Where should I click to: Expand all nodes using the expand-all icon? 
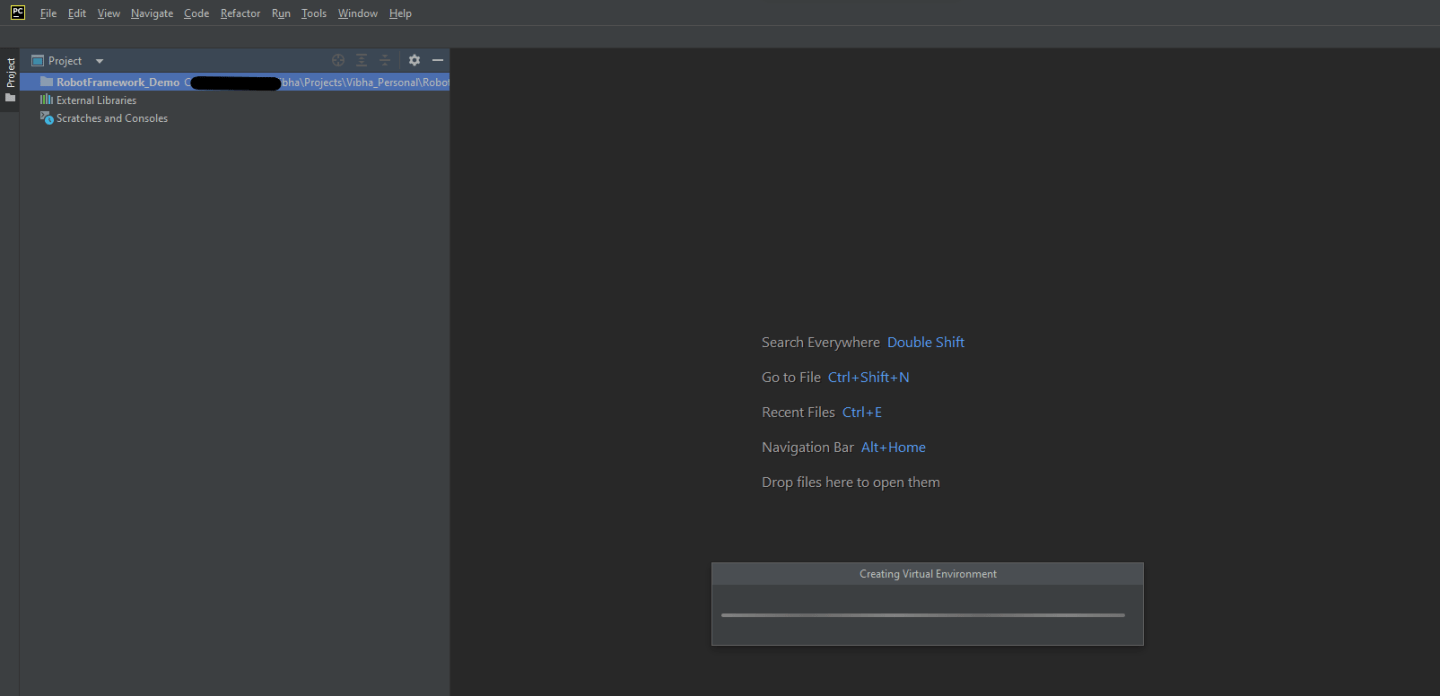[x=361, y=60]
